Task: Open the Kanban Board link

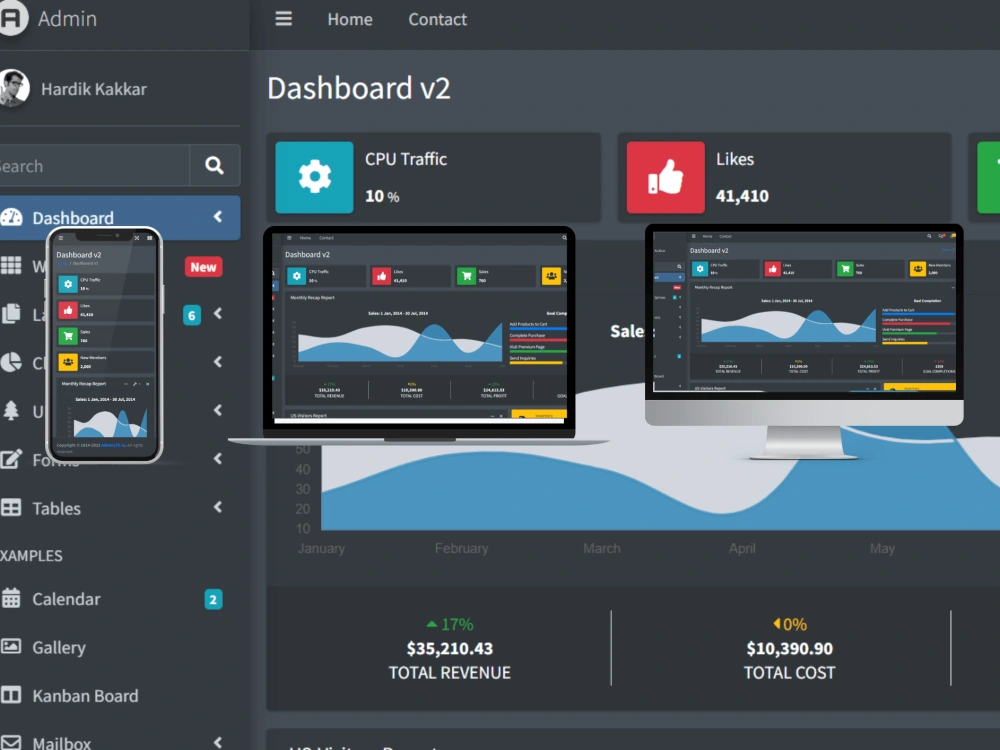Action: 85,696
